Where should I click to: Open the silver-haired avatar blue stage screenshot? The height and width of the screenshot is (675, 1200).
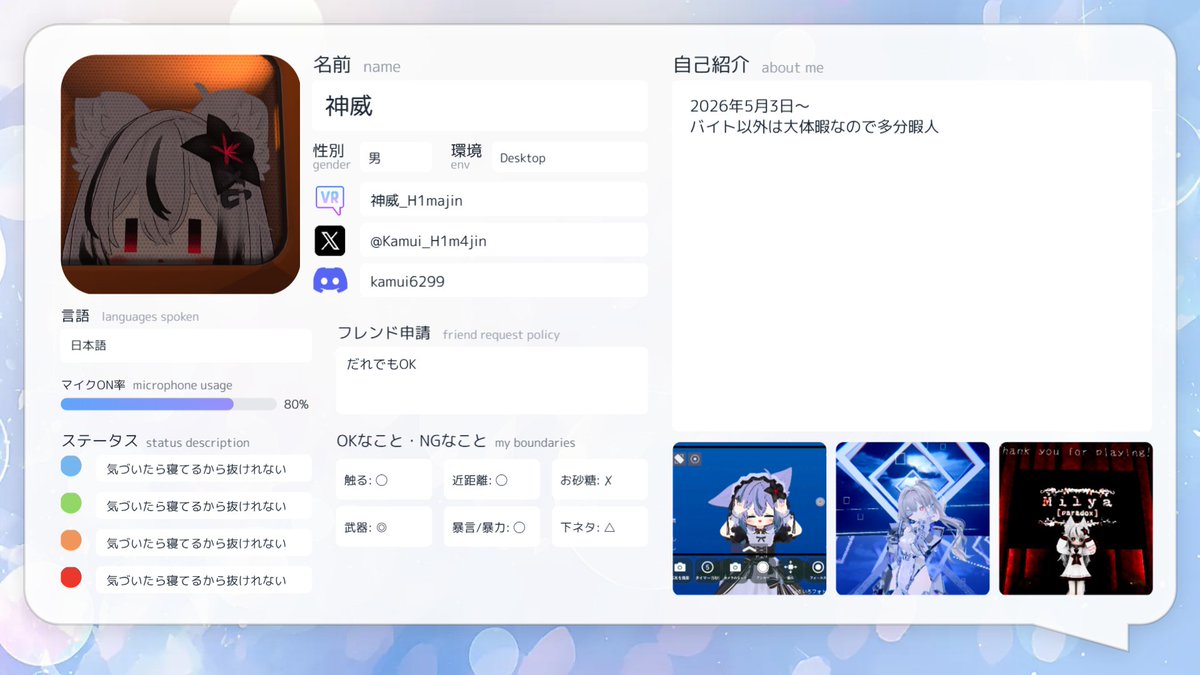point(913,518)
